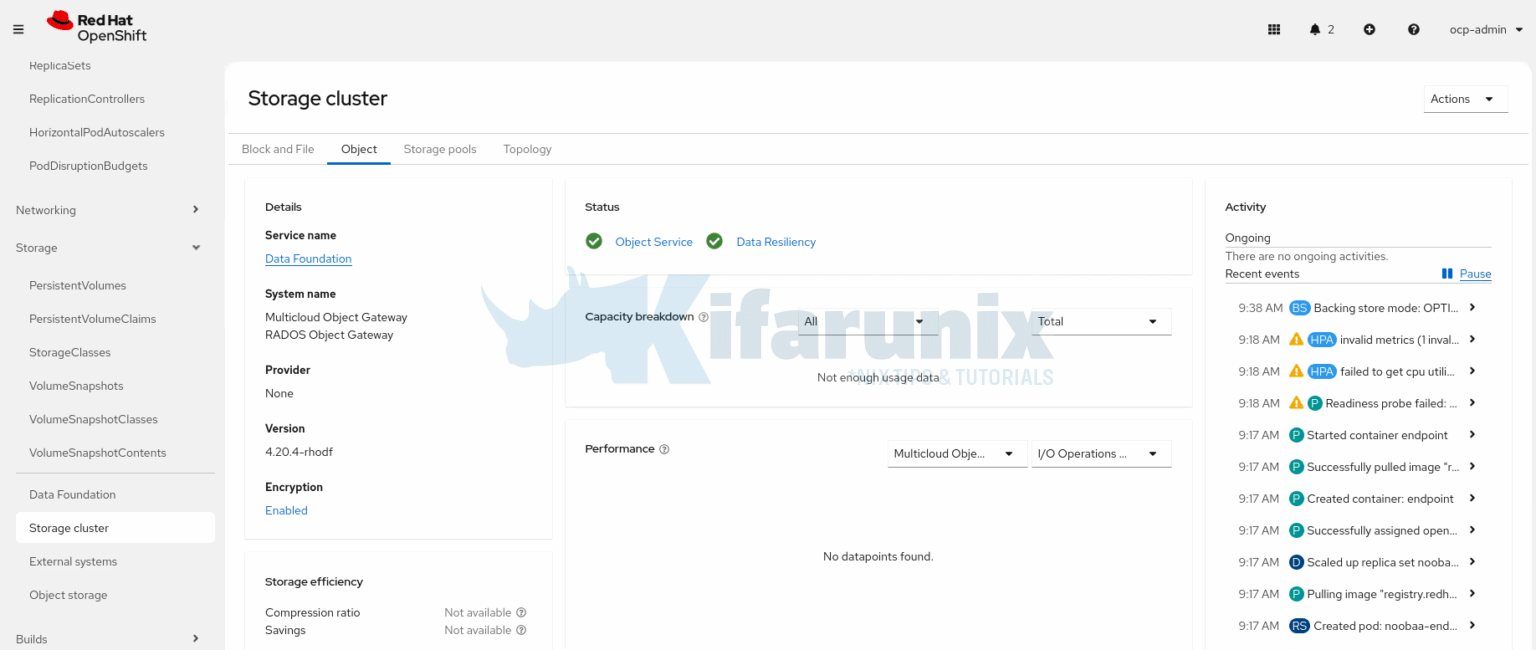Expand the Successfully assigned event
This screenshot has height=650, width=1536.
pyautogui.click(x=1472, y=530)
